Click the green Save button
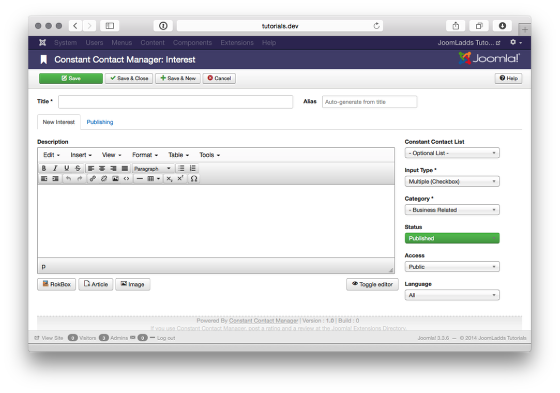Viewport: 560px width, 393px height. (71, 78)
